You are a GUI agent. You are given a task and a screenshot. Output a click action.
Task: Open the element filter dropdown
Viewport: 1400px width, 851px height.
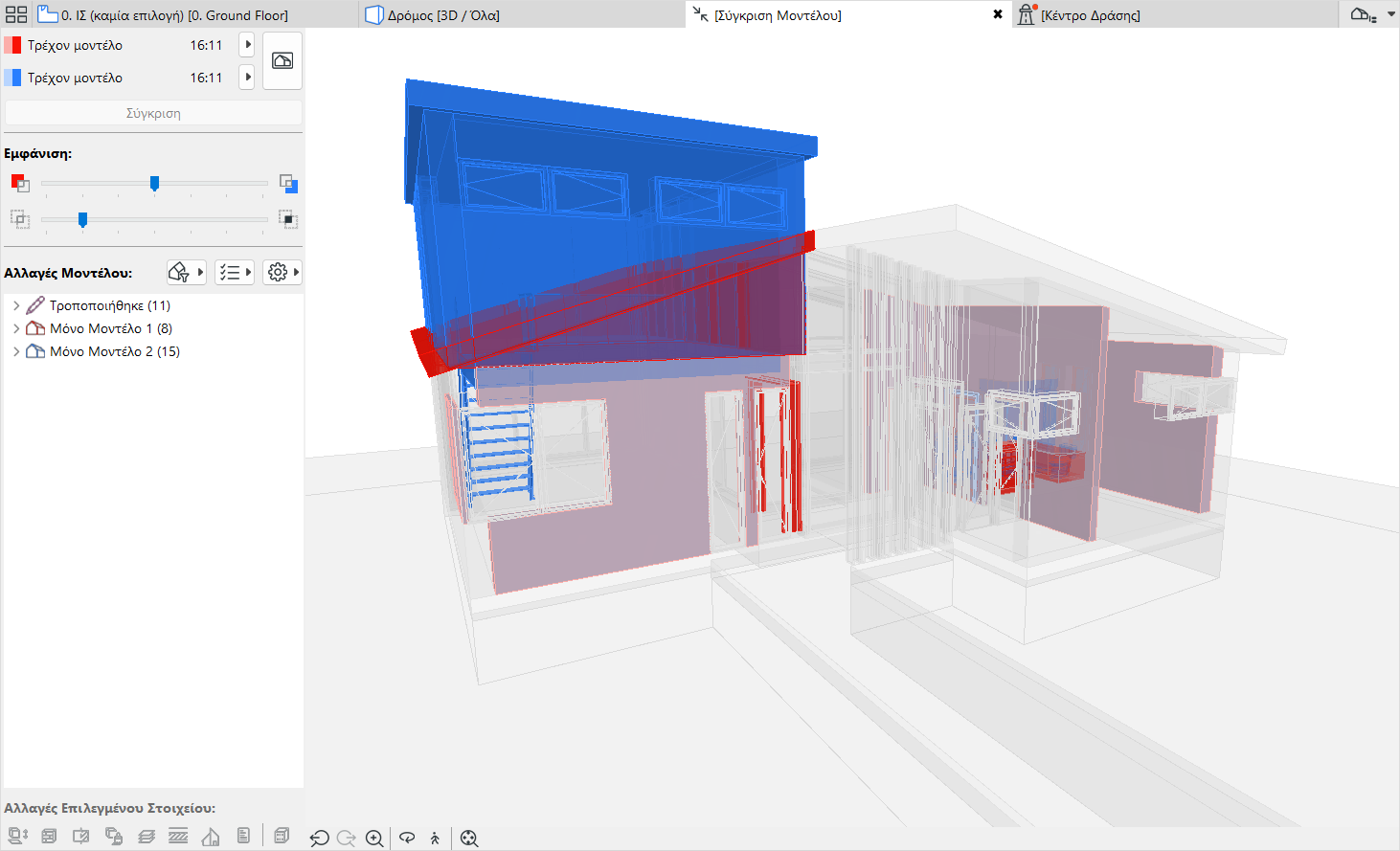(186, 273)
